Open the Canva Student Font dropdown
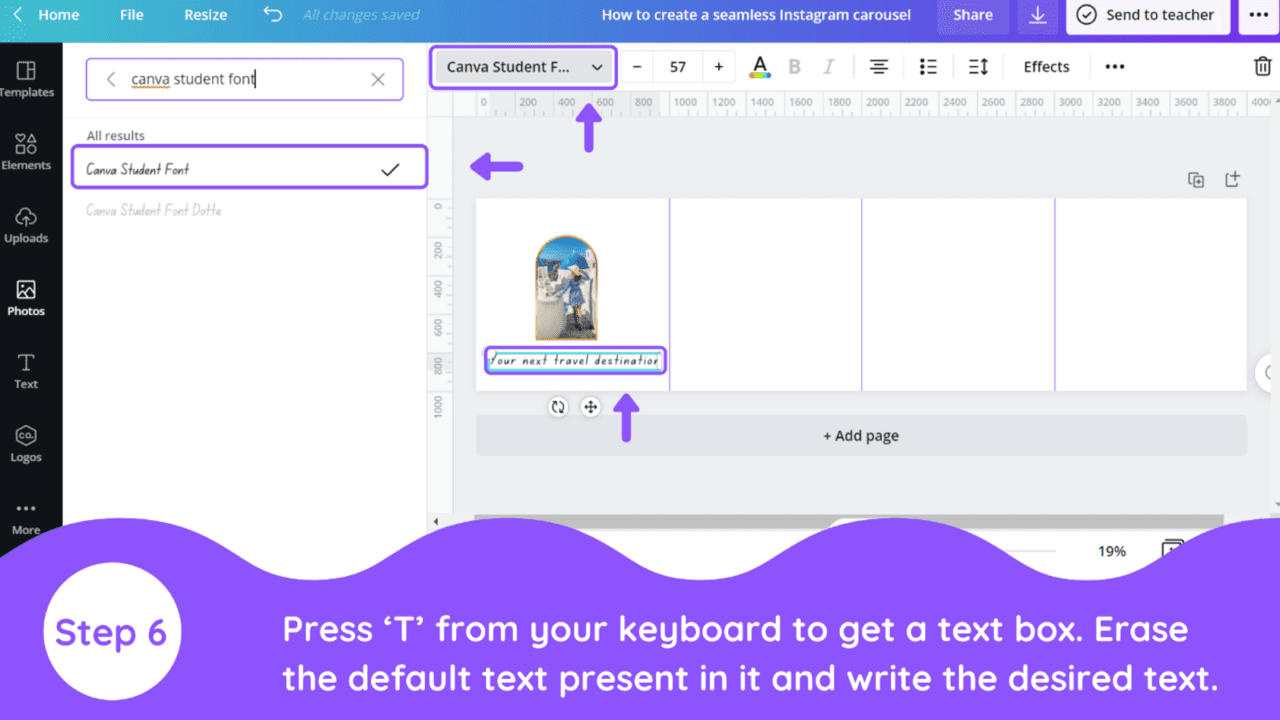This screenshot has height=720, width=1280. pos(524,67)
